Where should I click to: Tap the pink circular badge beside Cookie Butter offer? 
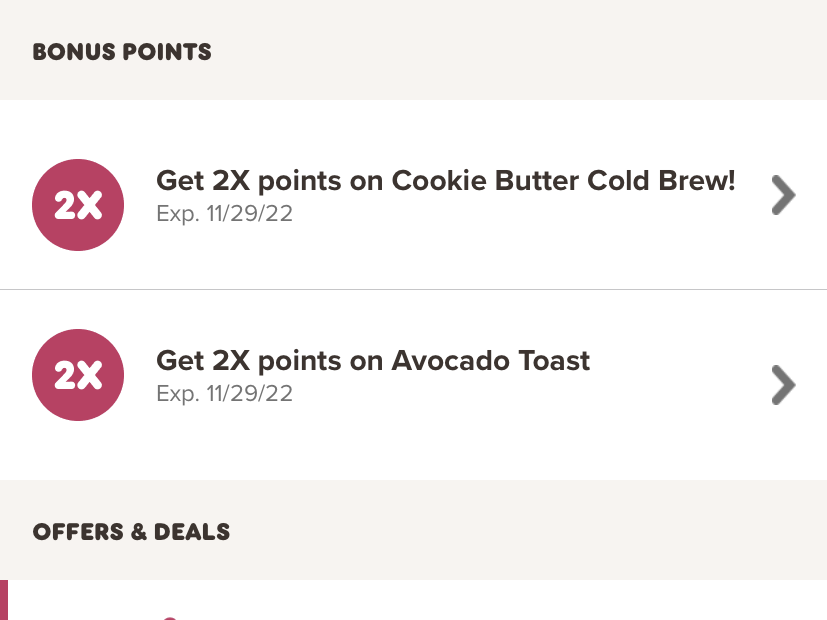click(78, 204)
